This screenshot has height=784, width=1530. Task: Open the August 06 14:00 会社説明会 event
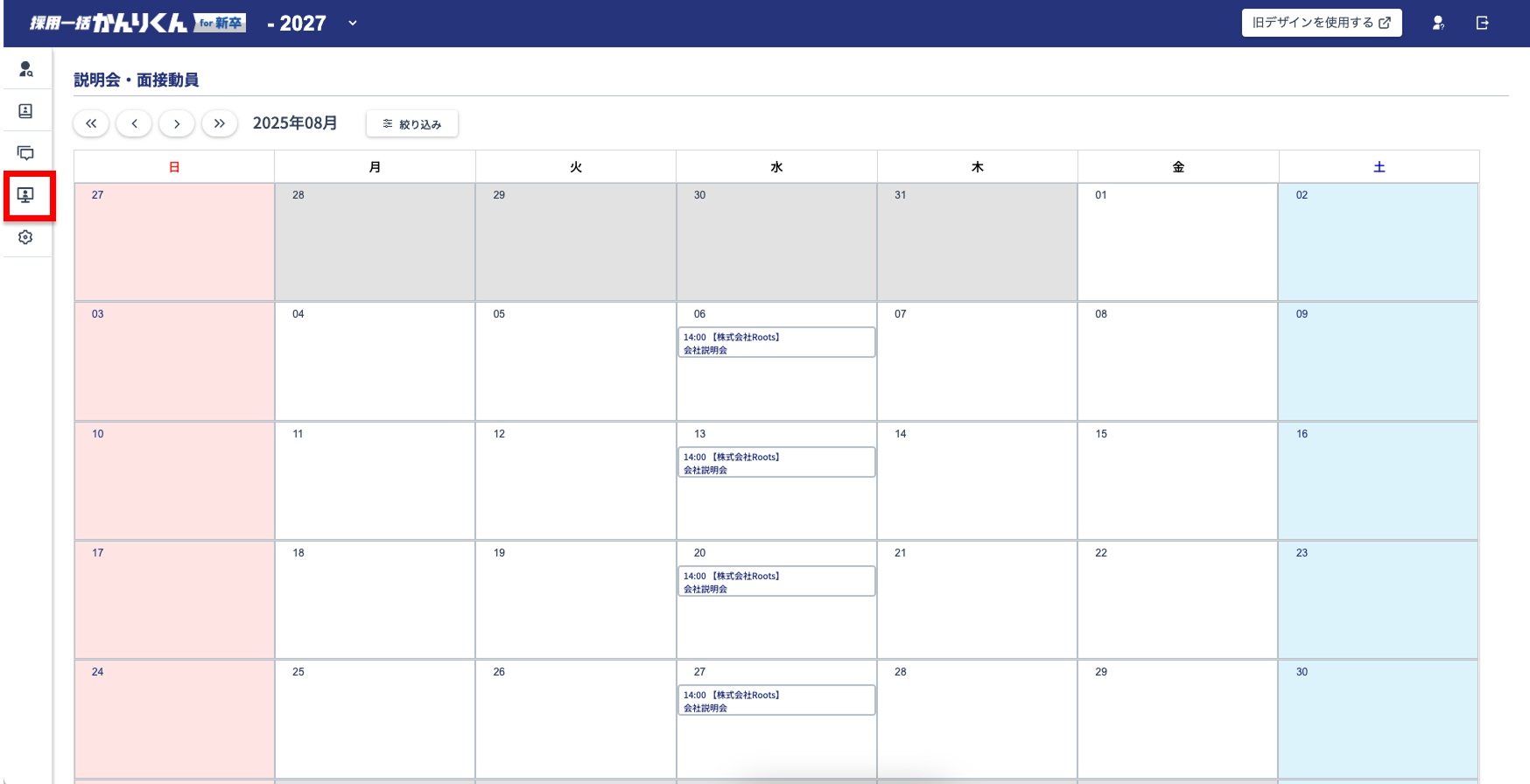[776, 343]
